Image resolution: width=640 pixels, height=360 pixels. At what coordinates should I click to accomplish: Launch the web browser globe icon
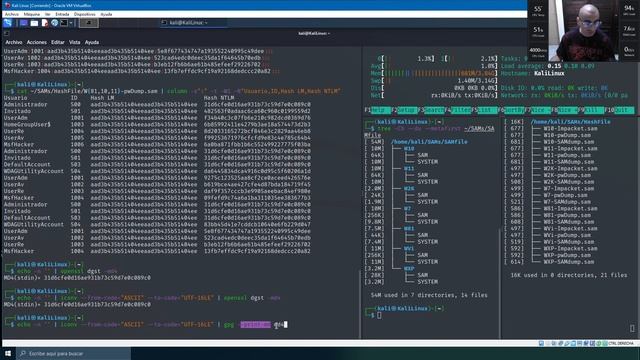click(x=54, y=23)
